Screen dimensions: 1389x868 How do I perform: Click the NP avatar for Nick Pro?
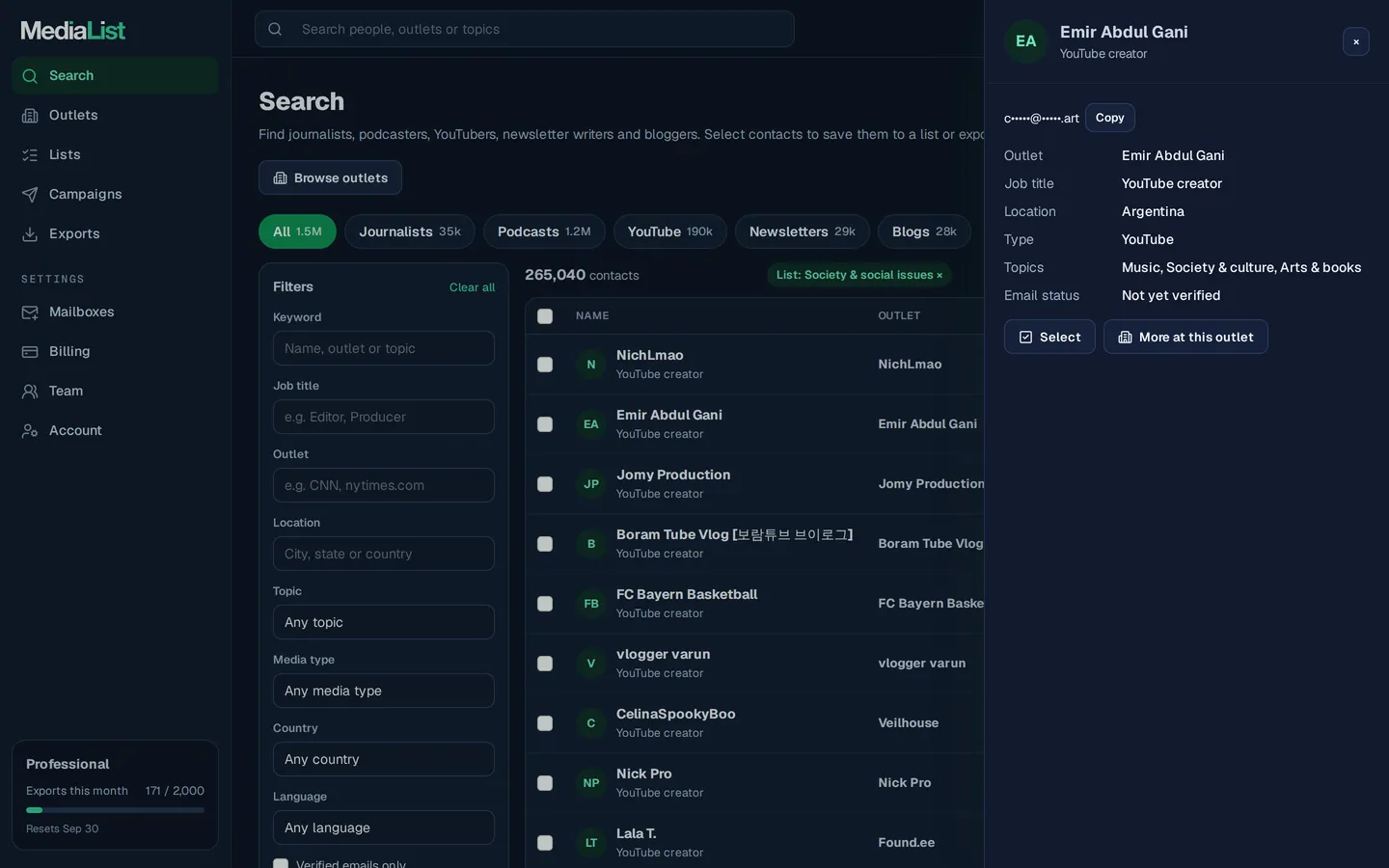[x=591, y=783]
